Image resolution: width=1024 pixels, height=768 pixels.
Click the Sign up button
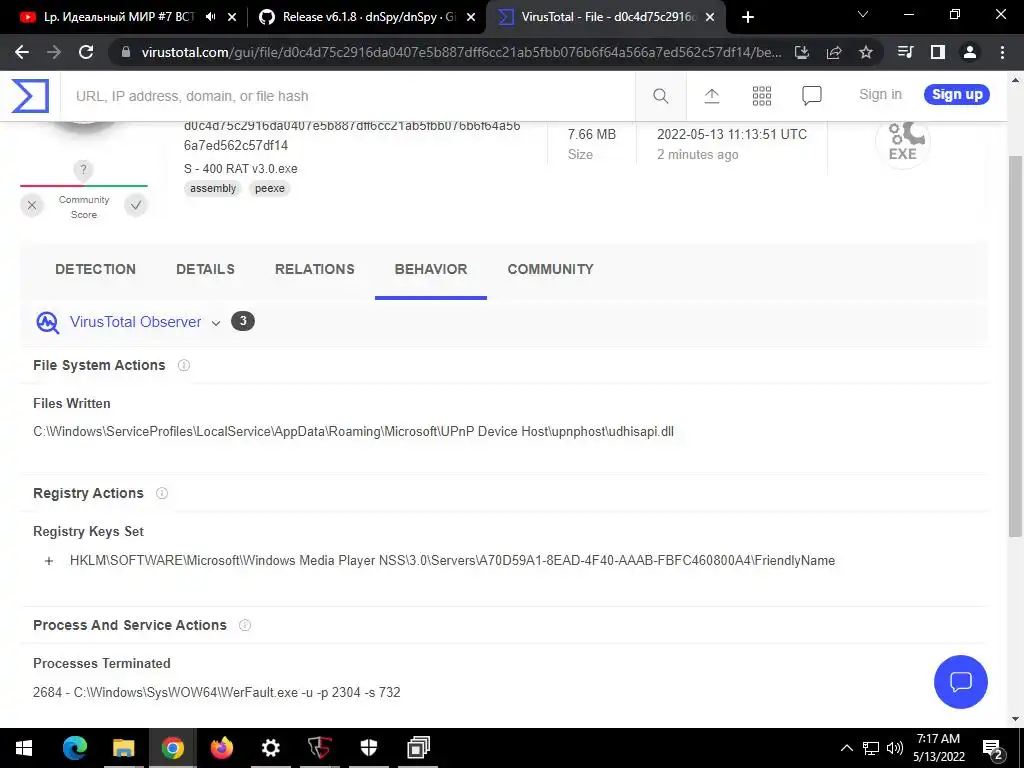pyautogui.click(x=957, y=95)
